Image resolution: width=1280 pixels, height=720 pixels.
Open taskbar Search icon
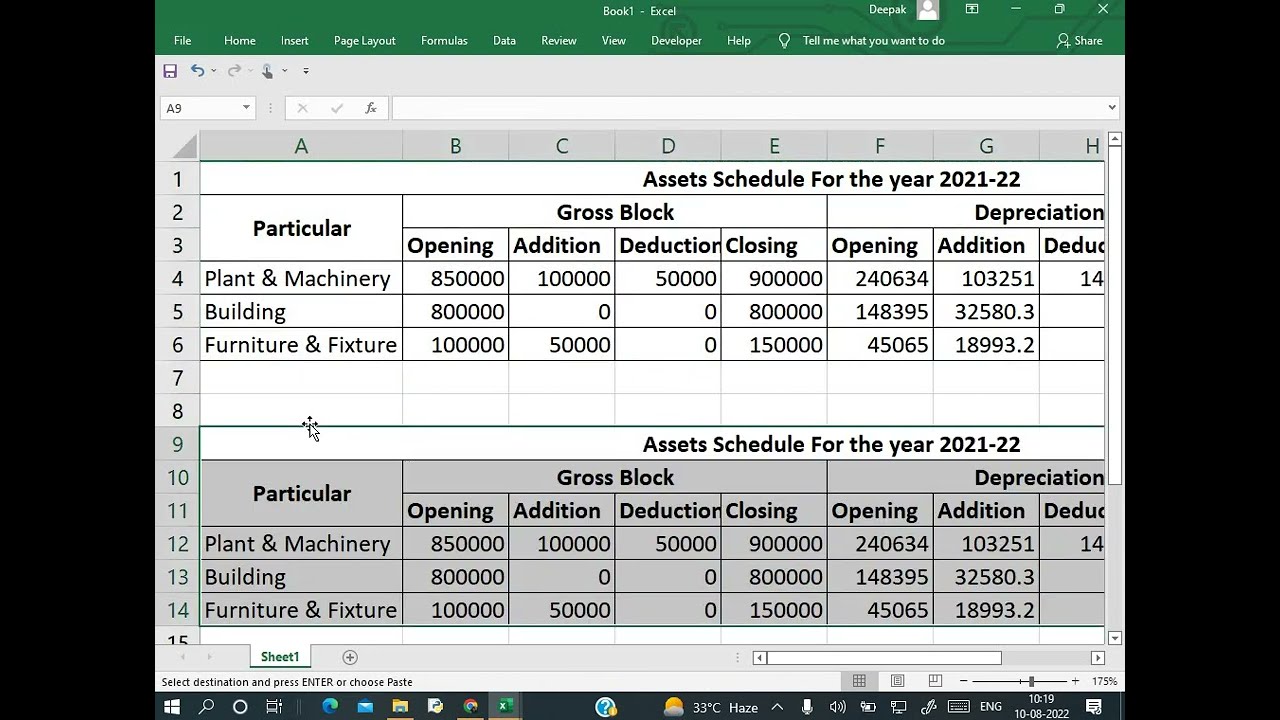click(207, 706)
